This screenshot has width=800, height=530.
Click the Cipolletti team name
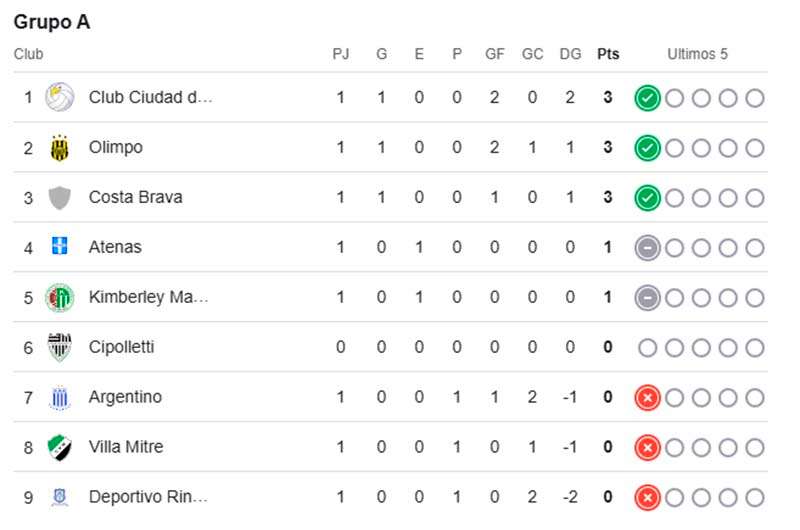pos(121,347)
